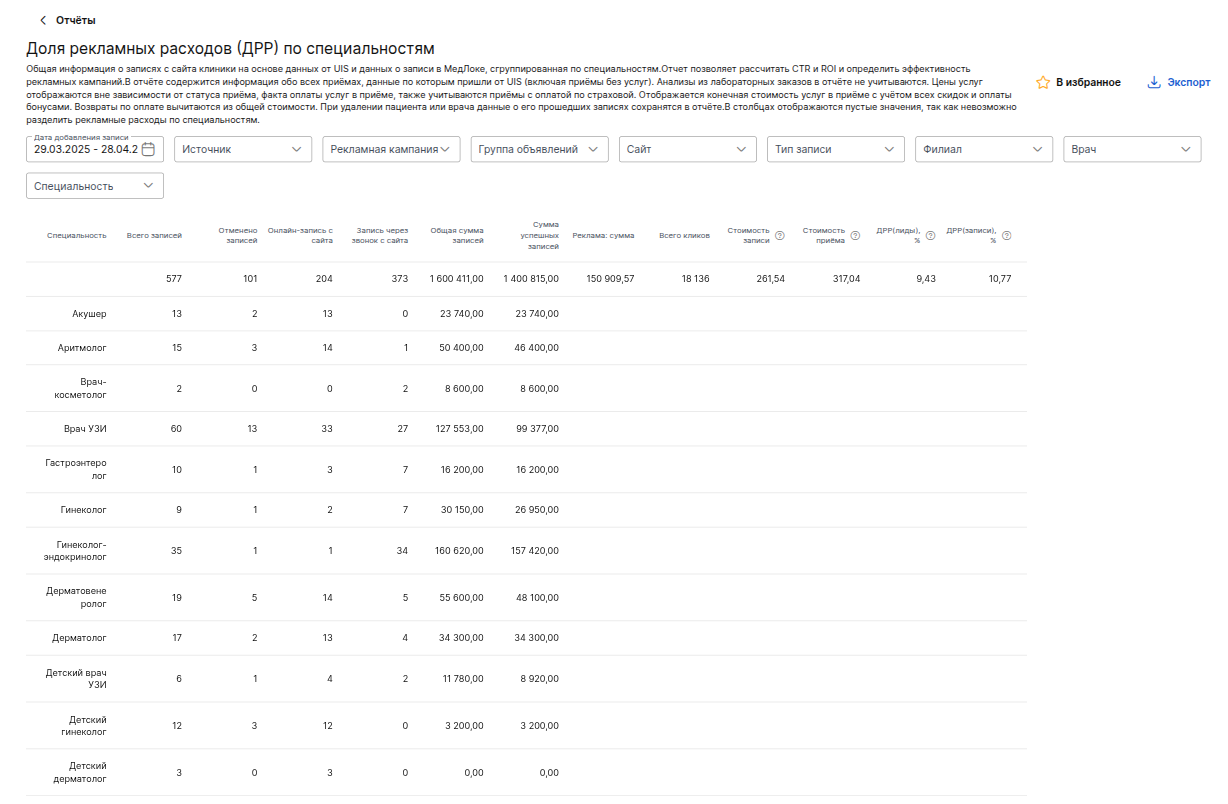Select the Детский врач УЗИ row label
This screenshot has width=1228, height=804.
76,679
